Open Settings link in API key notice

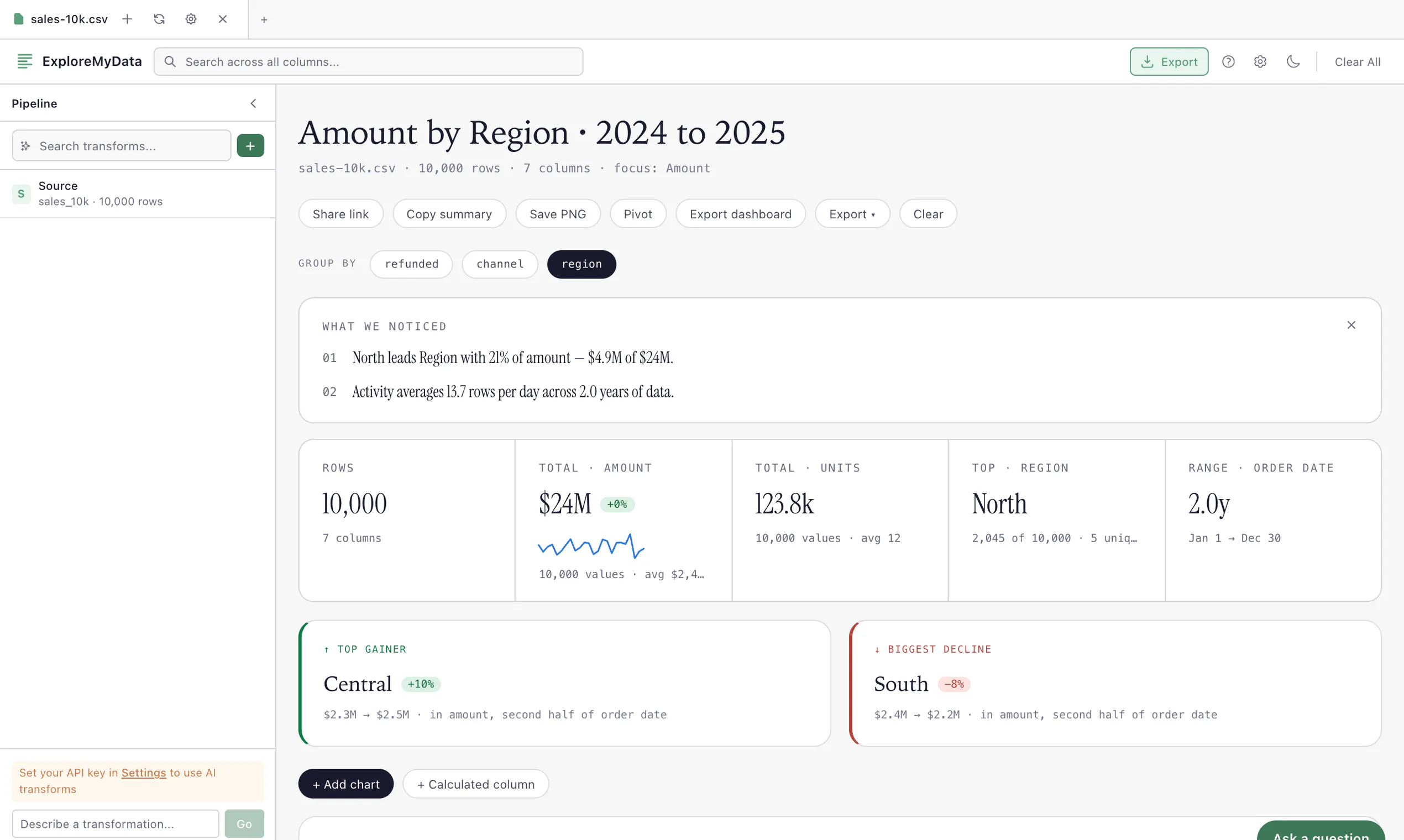click(144, 772)
